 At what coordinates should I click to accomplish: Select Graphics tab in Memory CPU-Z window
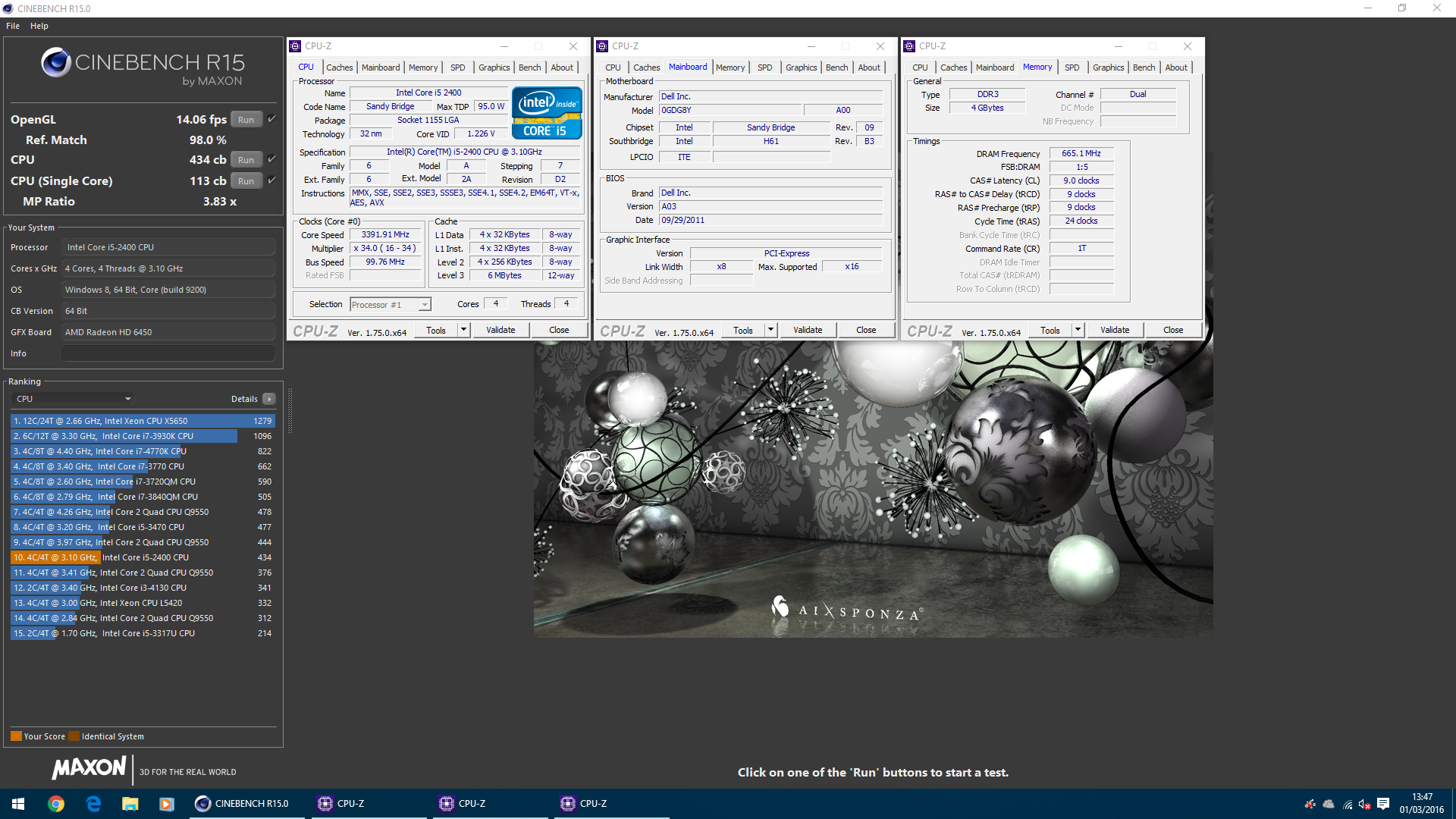point(1109,67)
